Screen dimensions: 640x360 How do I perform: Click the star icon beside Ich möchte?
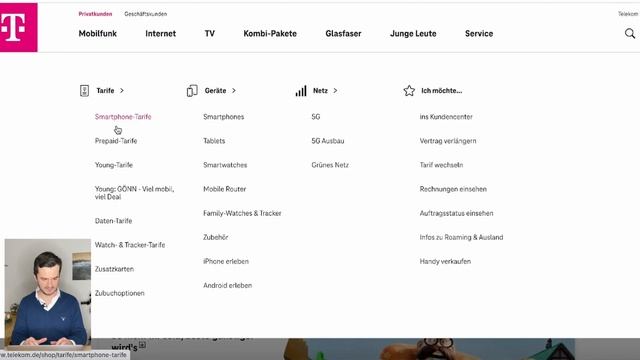409,91
